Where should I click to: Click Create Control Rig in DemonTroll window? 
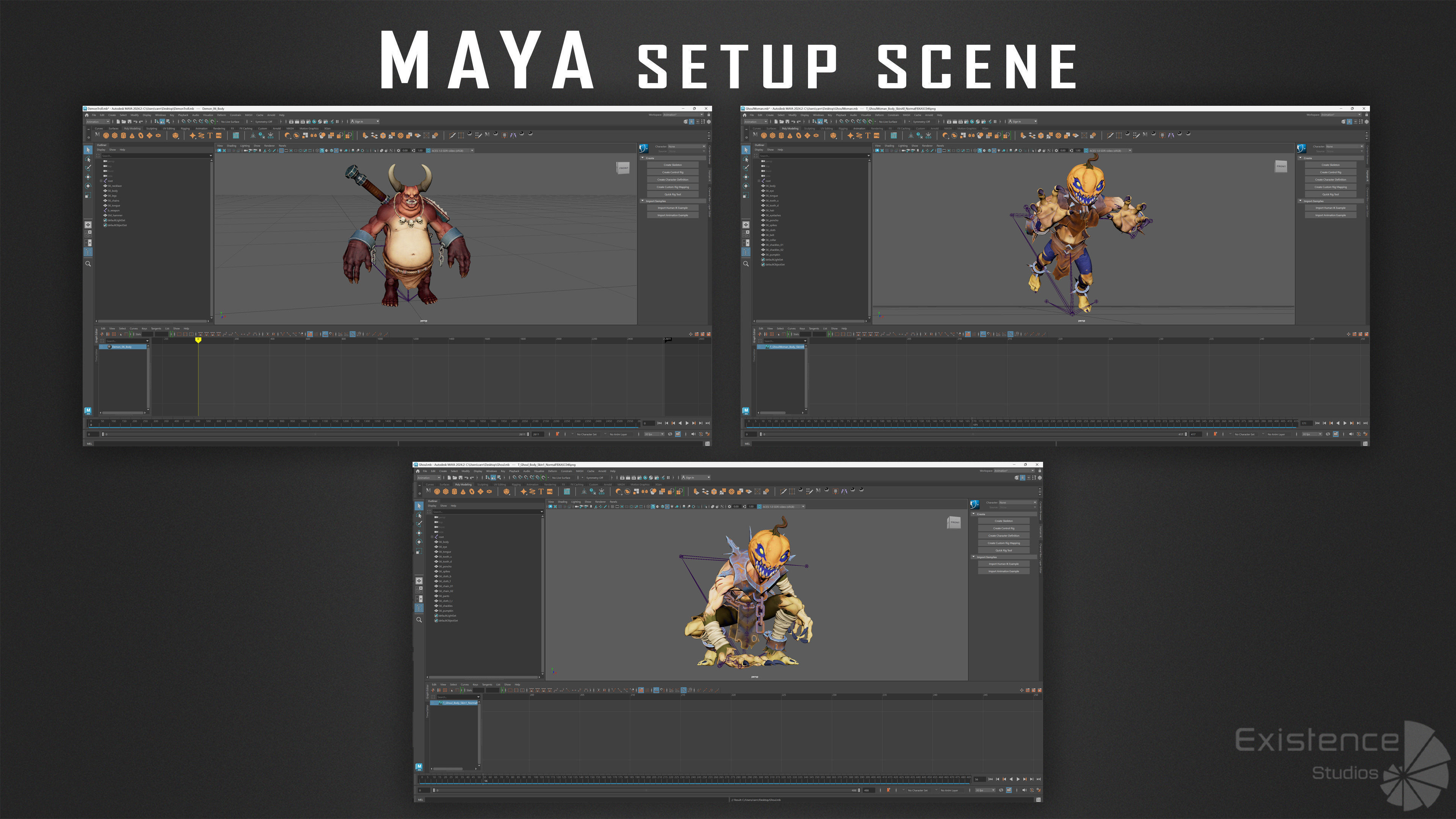[673, 173]
